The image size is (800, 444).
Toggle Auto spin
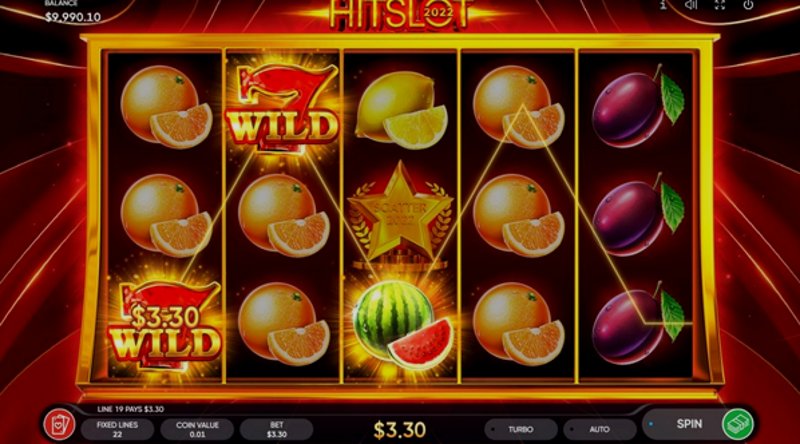pos(599,429)
